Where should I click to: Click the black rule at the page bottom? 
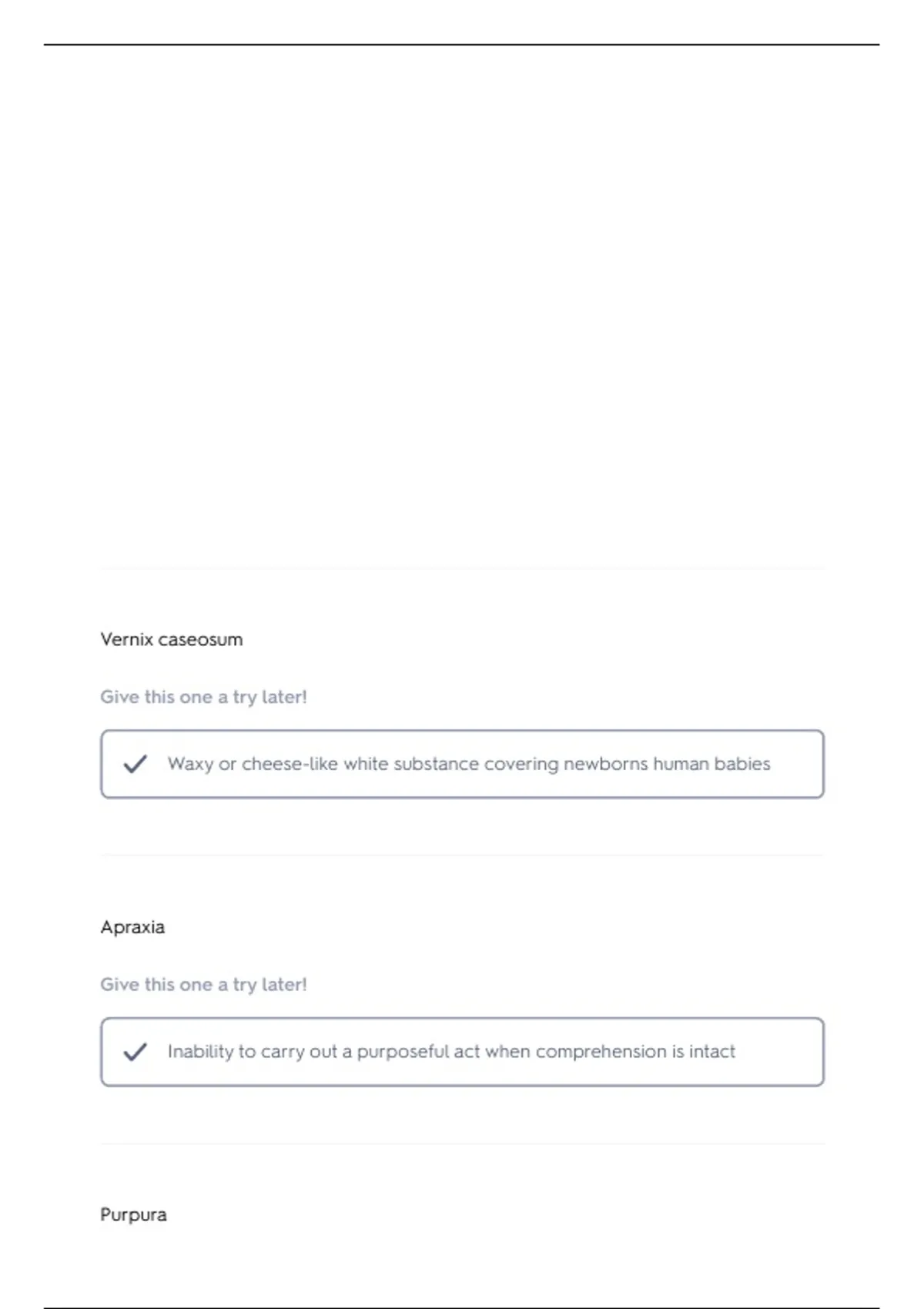point(462,1307)
